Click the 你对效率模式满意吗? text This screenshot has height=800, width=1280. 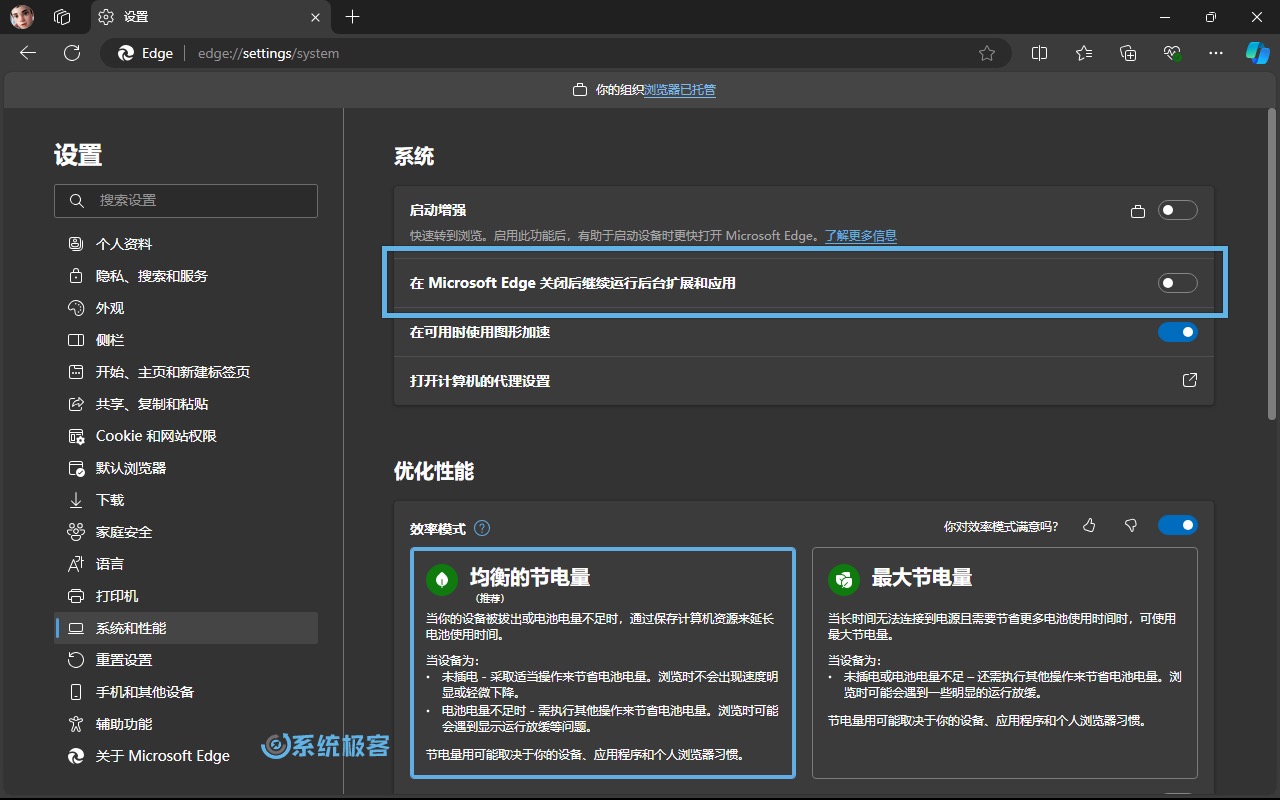tap(1001, 526)
